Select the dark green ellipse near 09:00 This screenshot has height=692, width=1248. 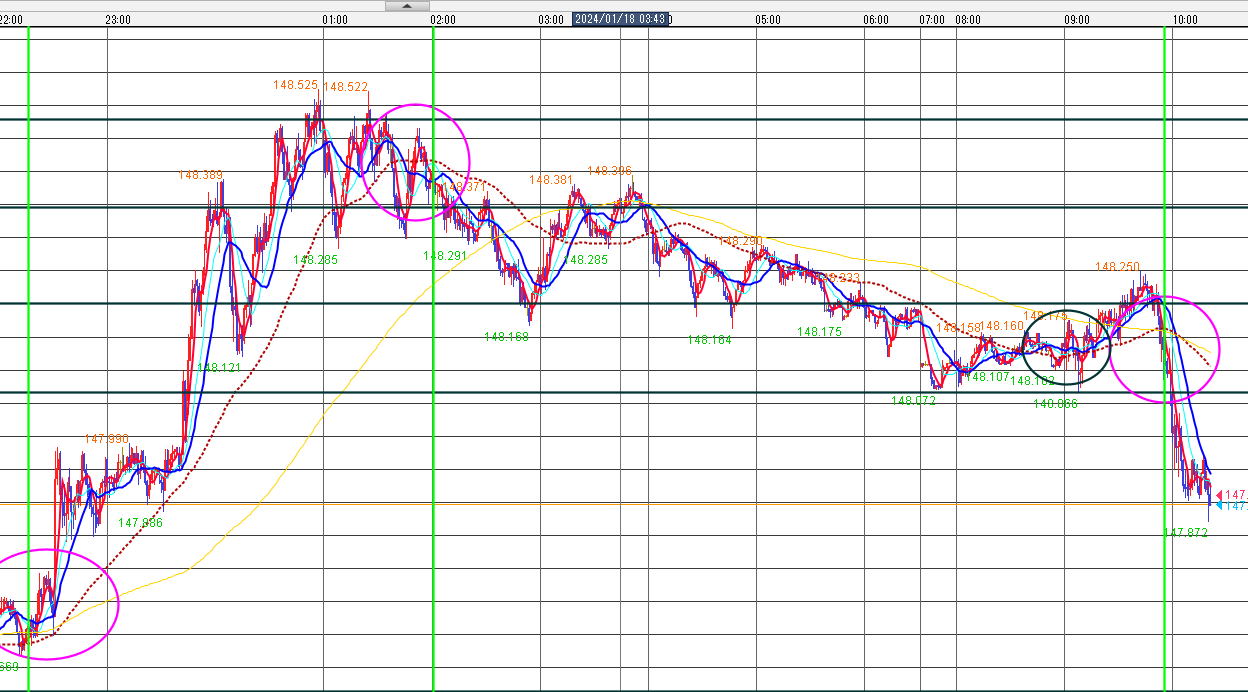click(1066, 347)
